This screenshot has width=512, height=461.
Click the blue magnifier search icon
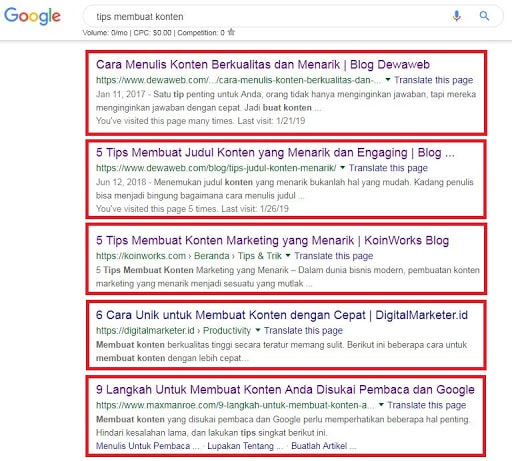pyautogui.click(x=484, y=16)
